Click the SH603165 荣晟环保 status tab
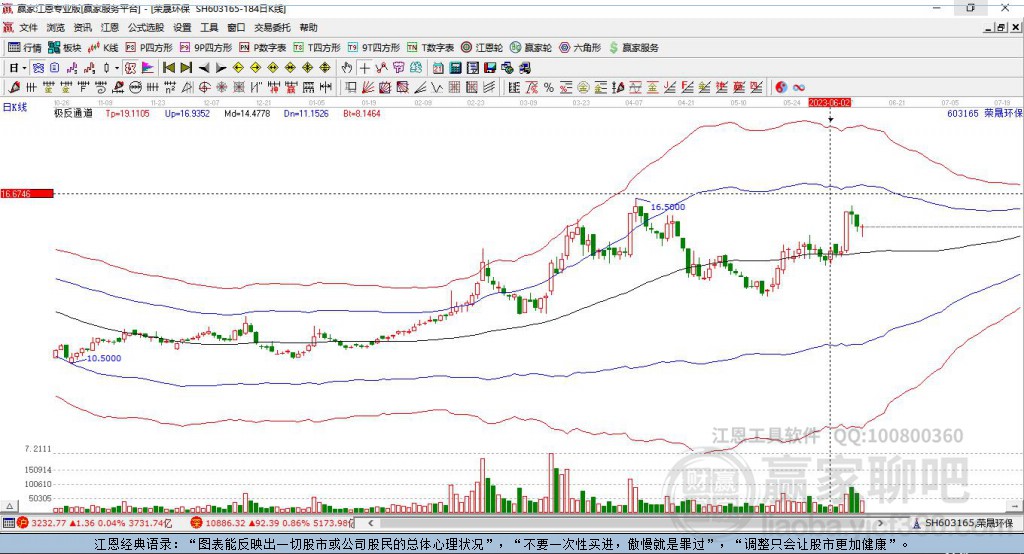Screen dimensions: 1024x554 coord(963,523)
